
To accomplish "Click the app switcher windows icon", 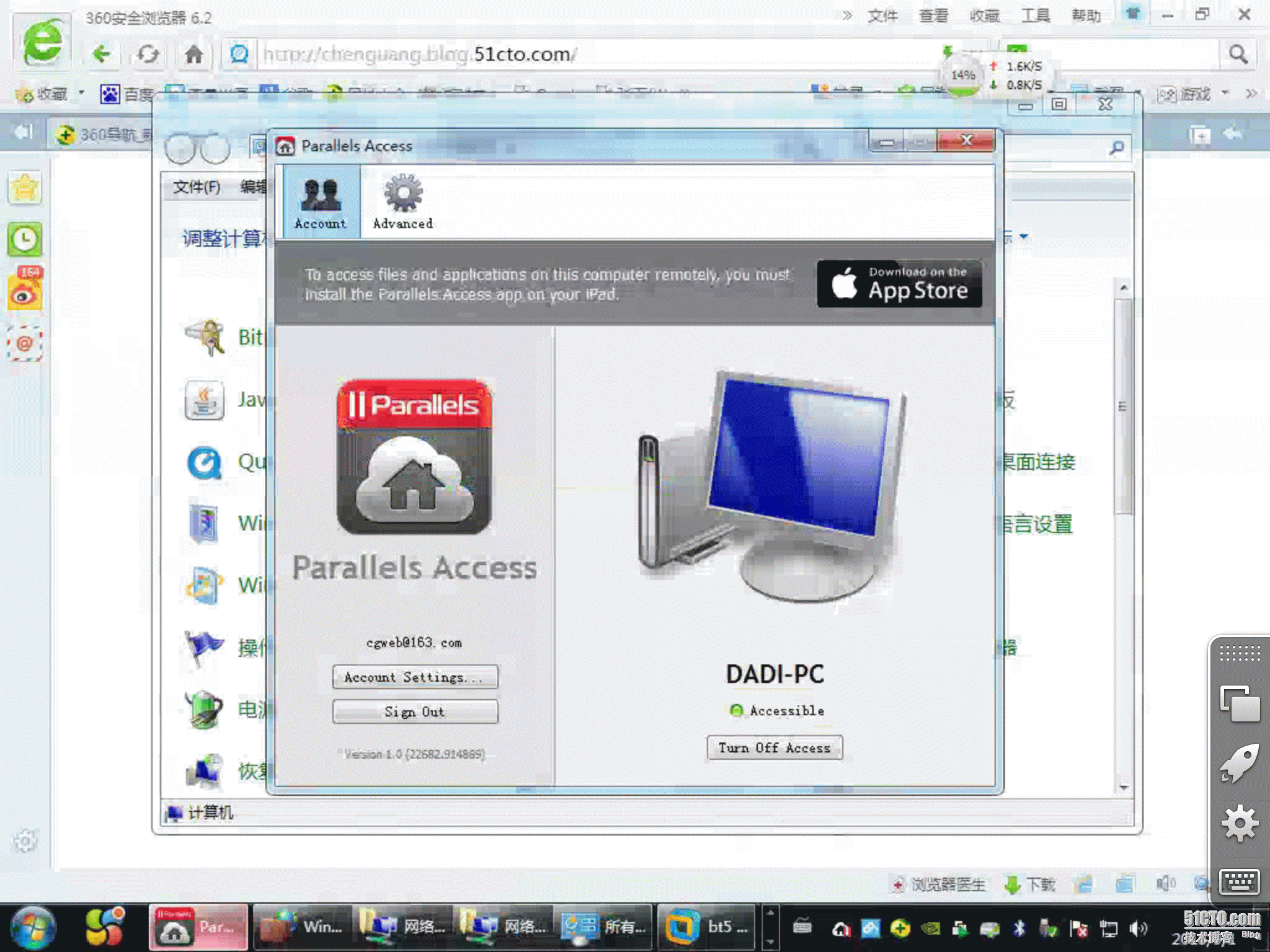I will pos(1239,704).
